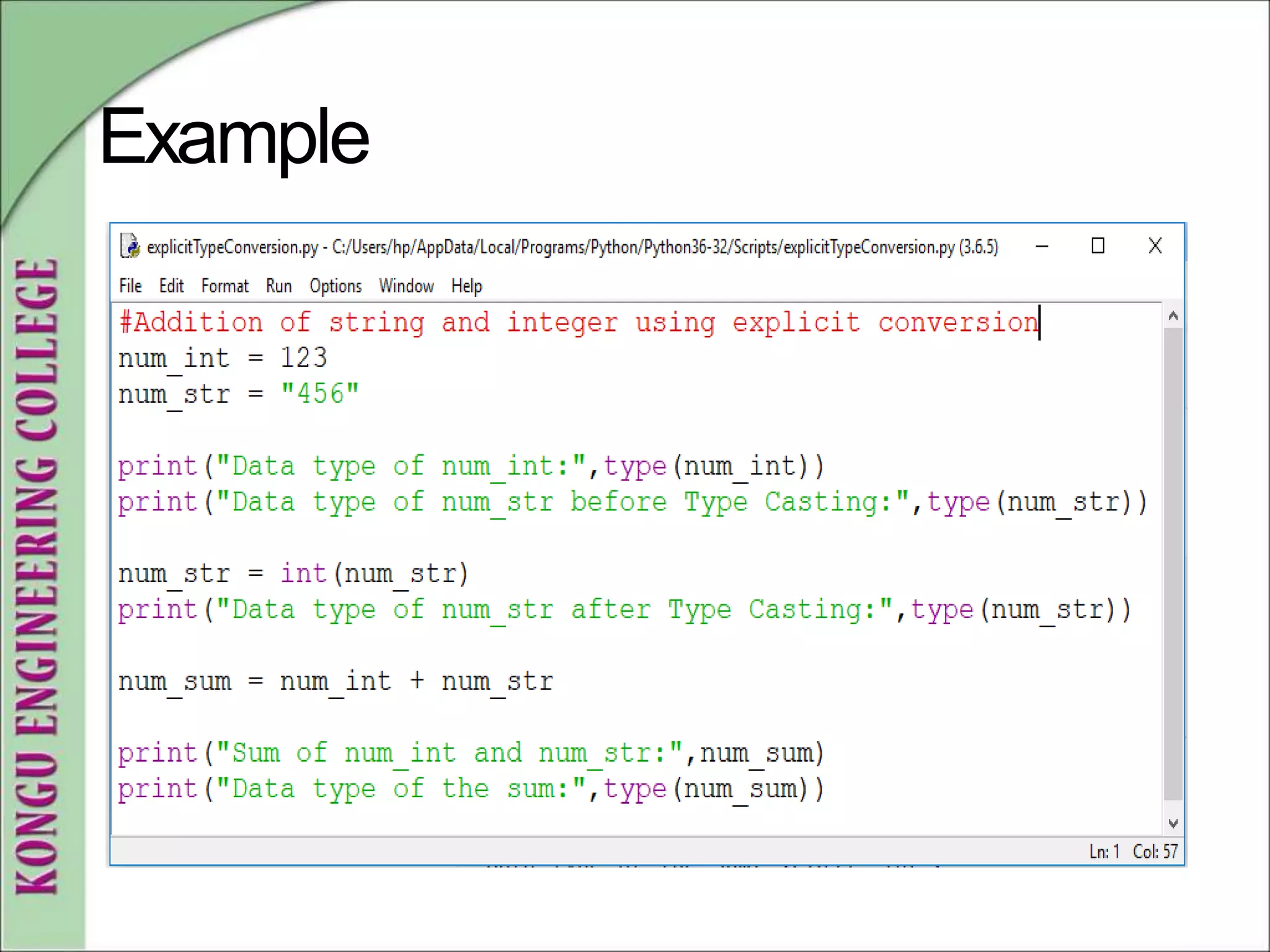The height and width of the screenshot is (952, 1270).
Task: Place cursor on num_int = 123 line
Action: (x=222, y=359)
